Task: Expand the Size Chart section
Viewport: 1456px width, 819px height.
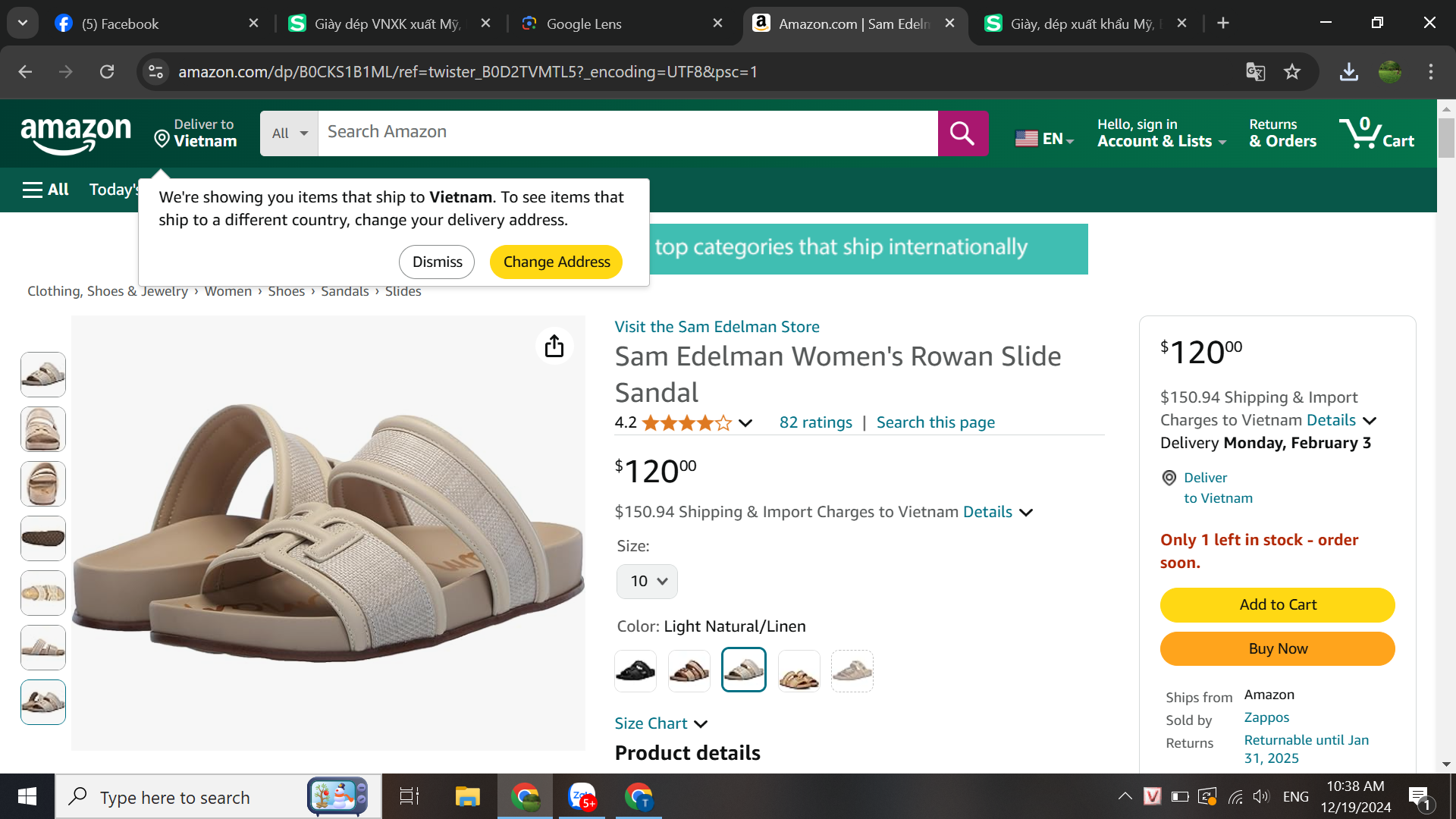Action: [661, 723]
